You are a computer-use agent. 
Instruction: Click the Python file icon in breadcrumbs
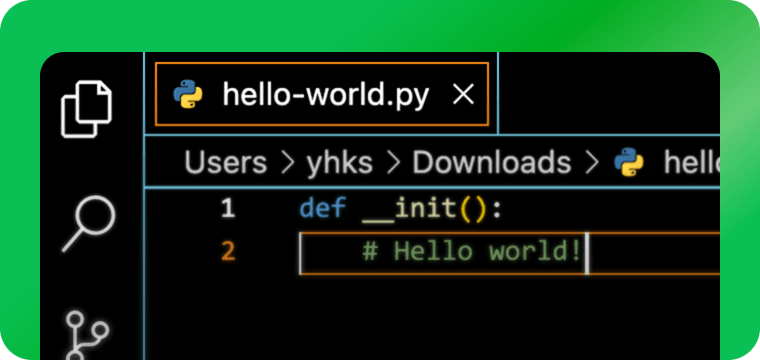(x=629, y=162)
